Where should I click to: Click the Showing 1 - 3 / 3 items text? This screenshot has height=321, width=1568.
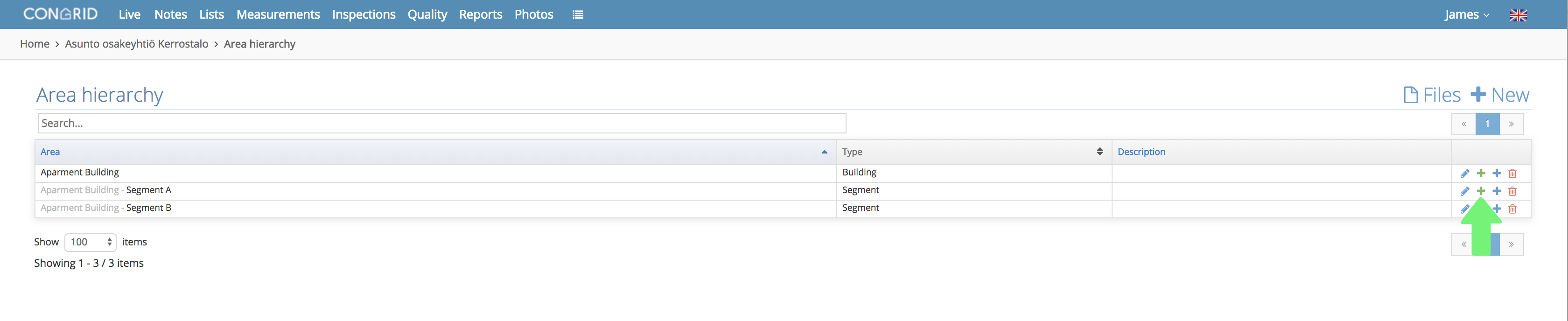pos(89,263)
